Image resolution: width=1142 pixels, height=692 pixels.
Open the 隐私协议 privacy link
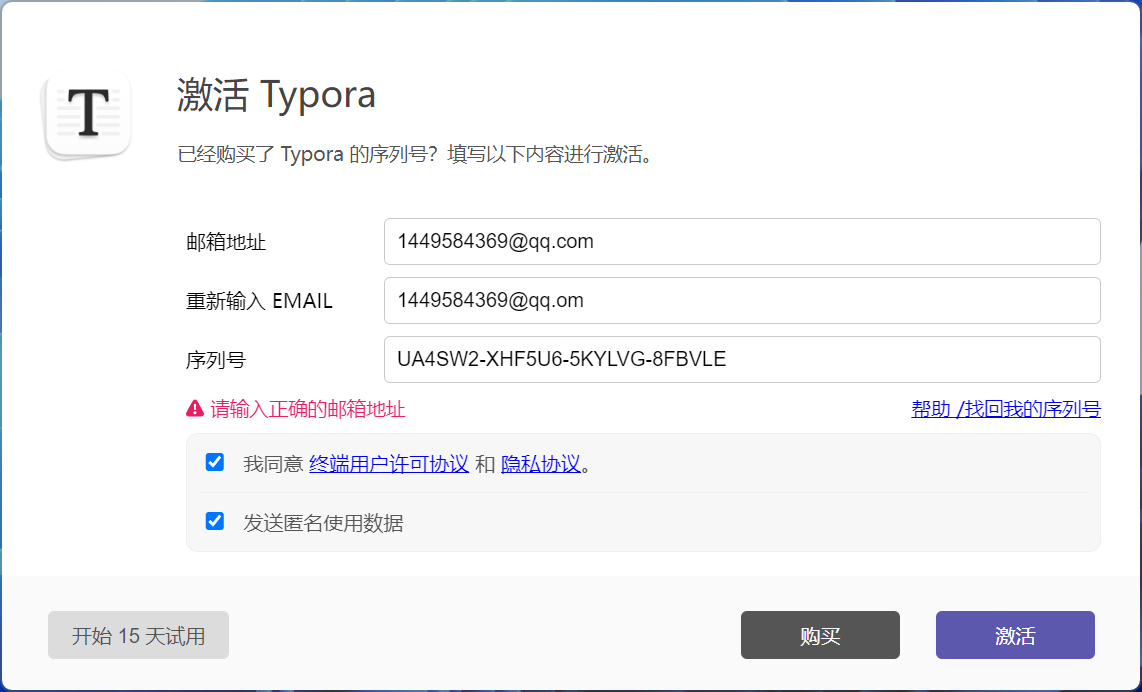click(x=540, y=464)
